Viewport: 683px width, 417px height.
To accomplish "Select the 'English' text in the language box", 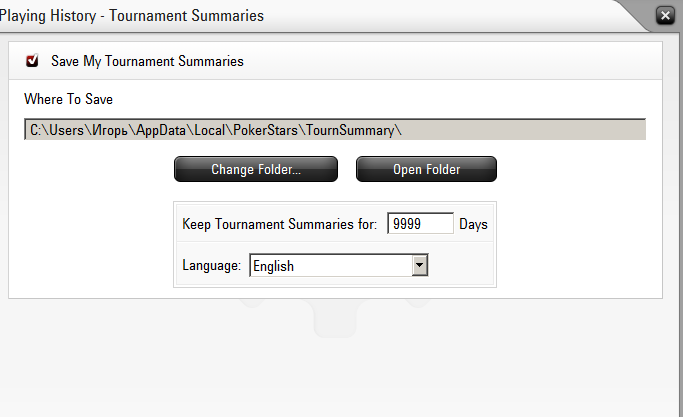I will 273,266.
